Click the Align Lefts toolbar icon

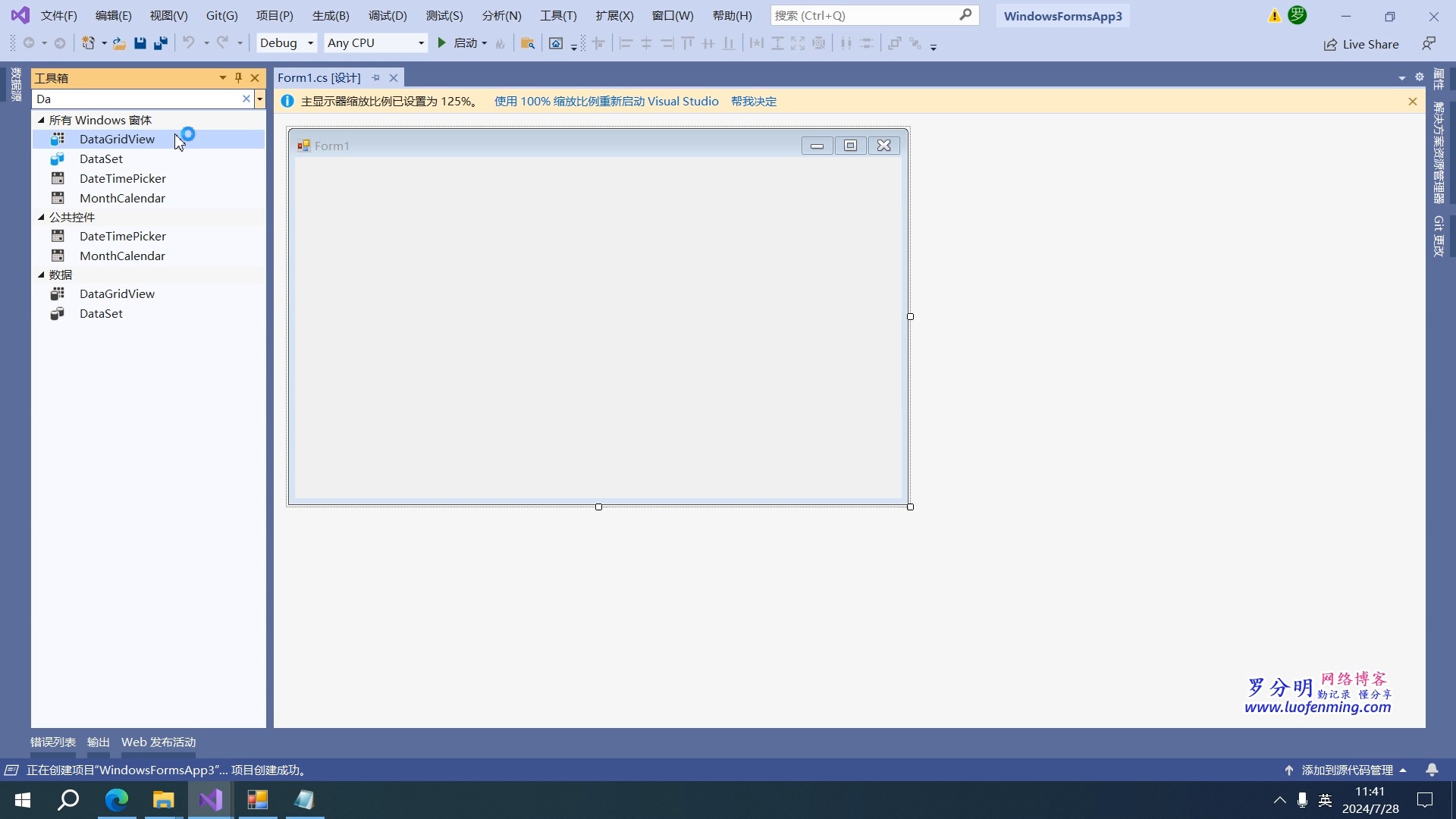[x=626, y=43]
